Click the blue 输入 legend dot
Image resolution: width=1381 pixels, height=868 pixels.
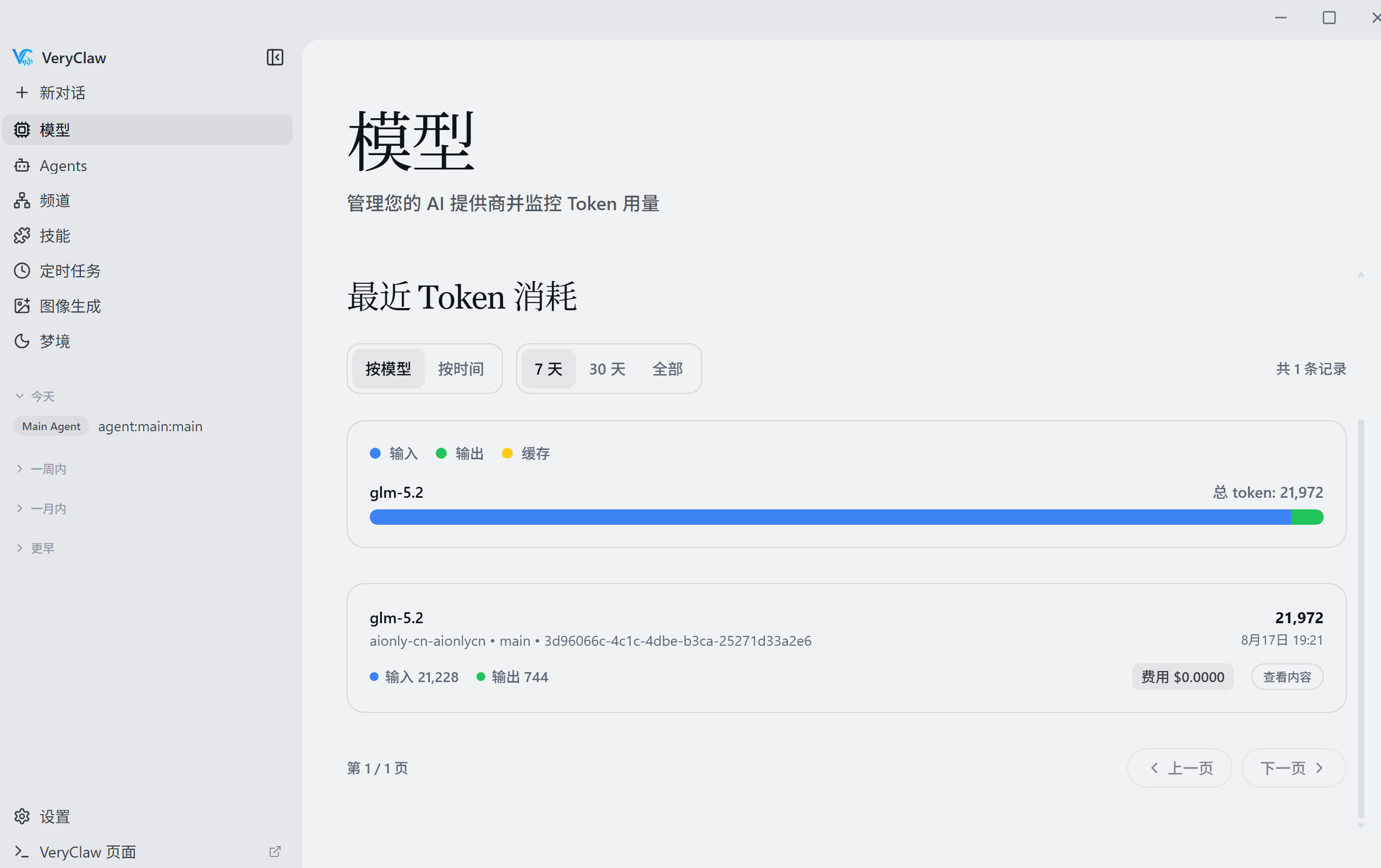(x=375, y=453)
